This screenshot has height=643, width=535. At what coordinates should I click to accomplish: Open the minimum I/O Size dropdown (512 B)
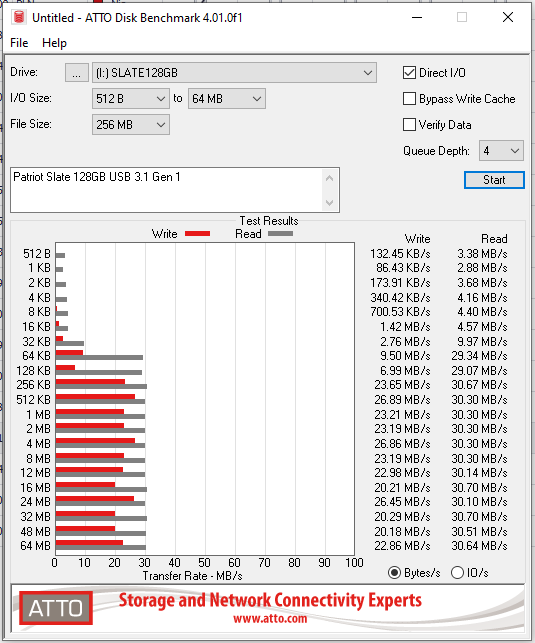[x=130, y=99]
